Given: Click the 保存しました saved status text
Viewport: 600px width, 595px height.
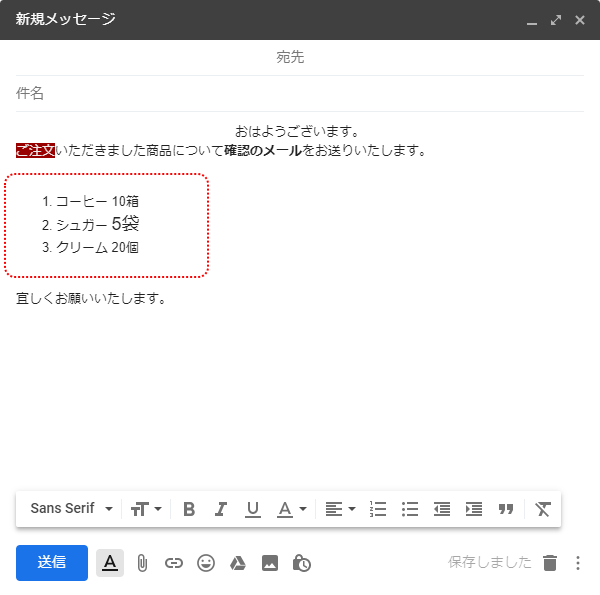Looking at the screenshot, I should click(x=490, y=562).
